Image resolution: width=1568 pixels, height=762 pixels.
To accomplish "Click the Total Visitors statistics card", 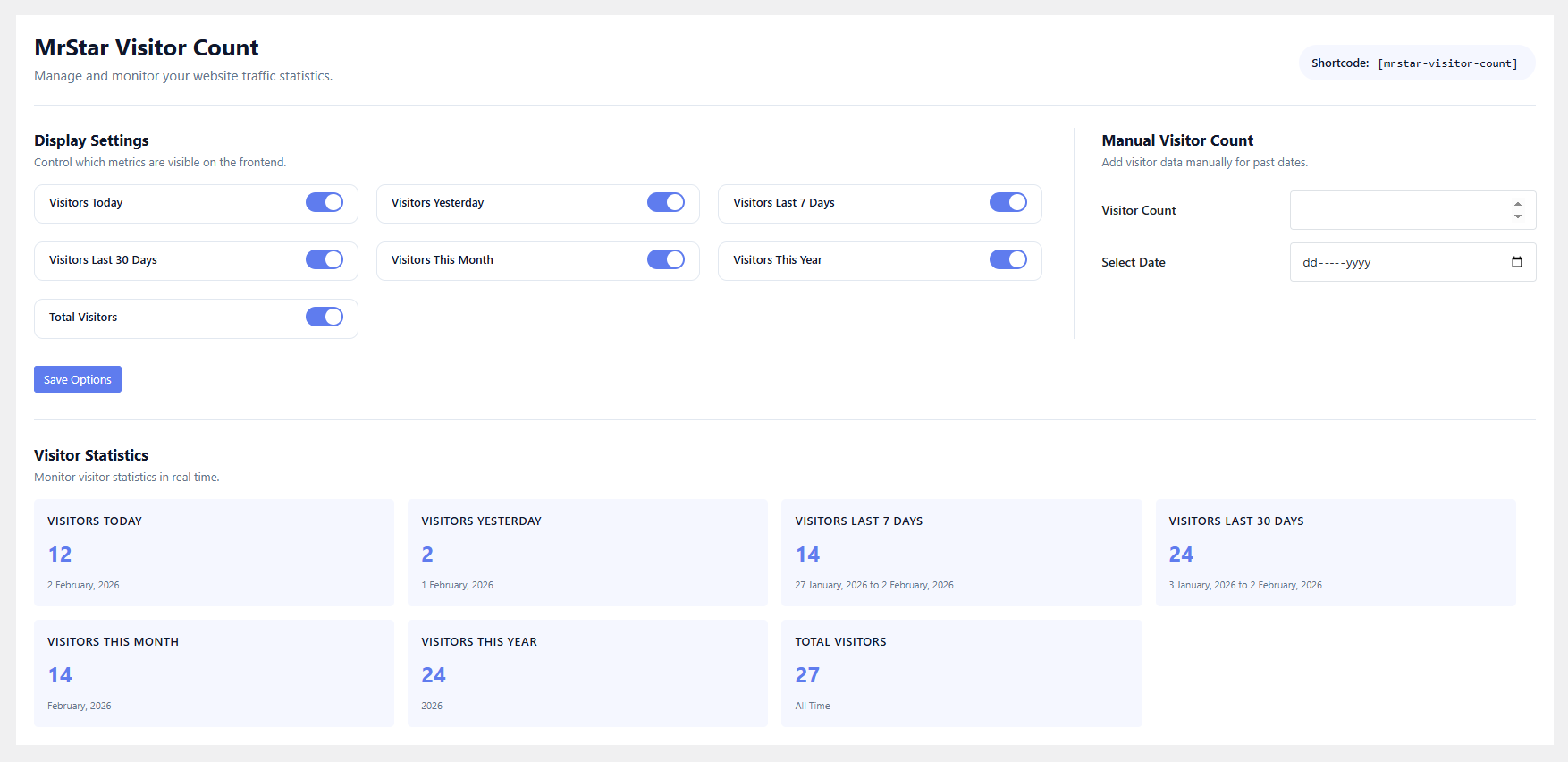I will click(x=961, y=673).
